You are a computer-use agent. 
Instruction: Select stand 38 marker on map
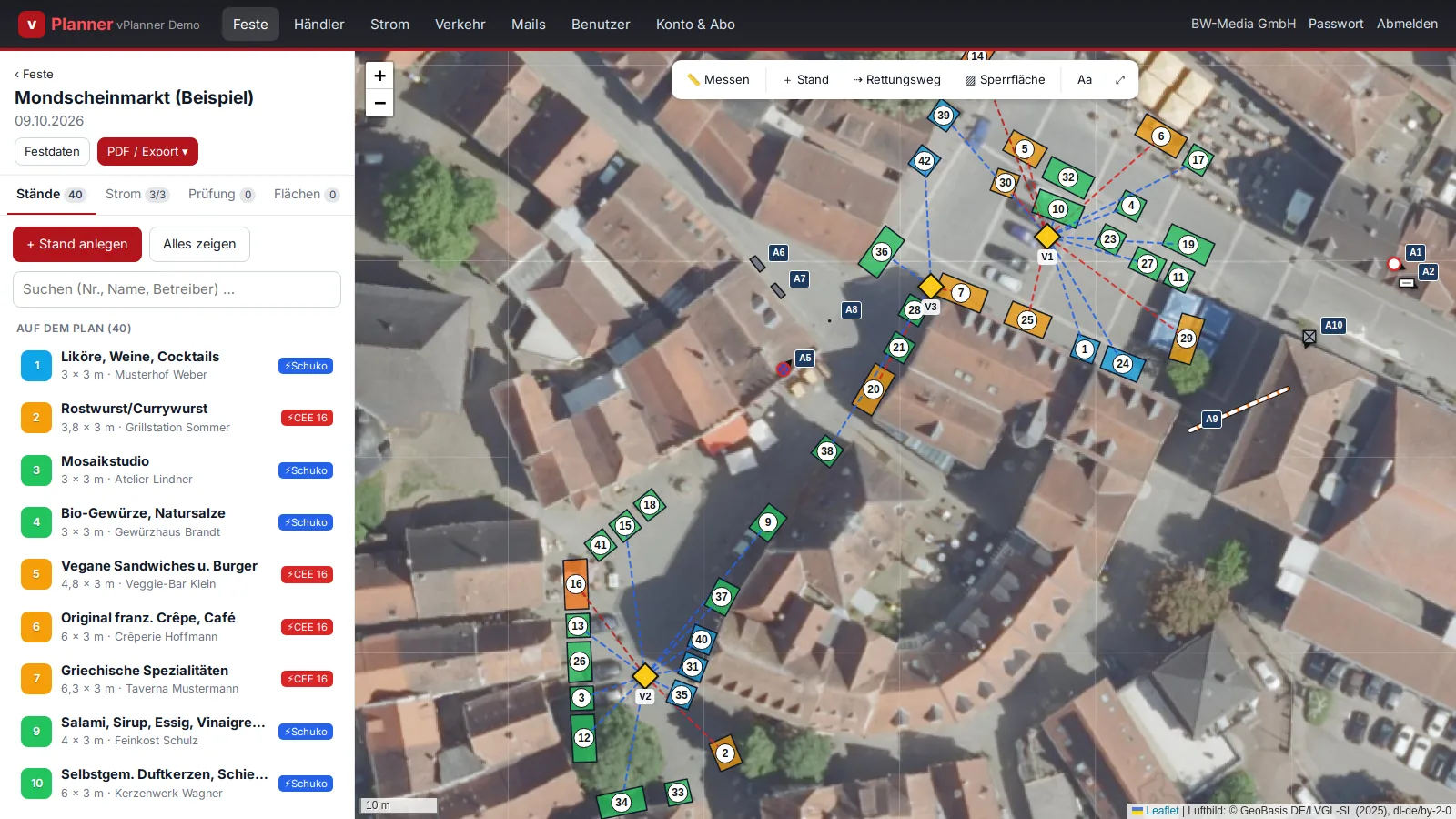tap(827, 450)
